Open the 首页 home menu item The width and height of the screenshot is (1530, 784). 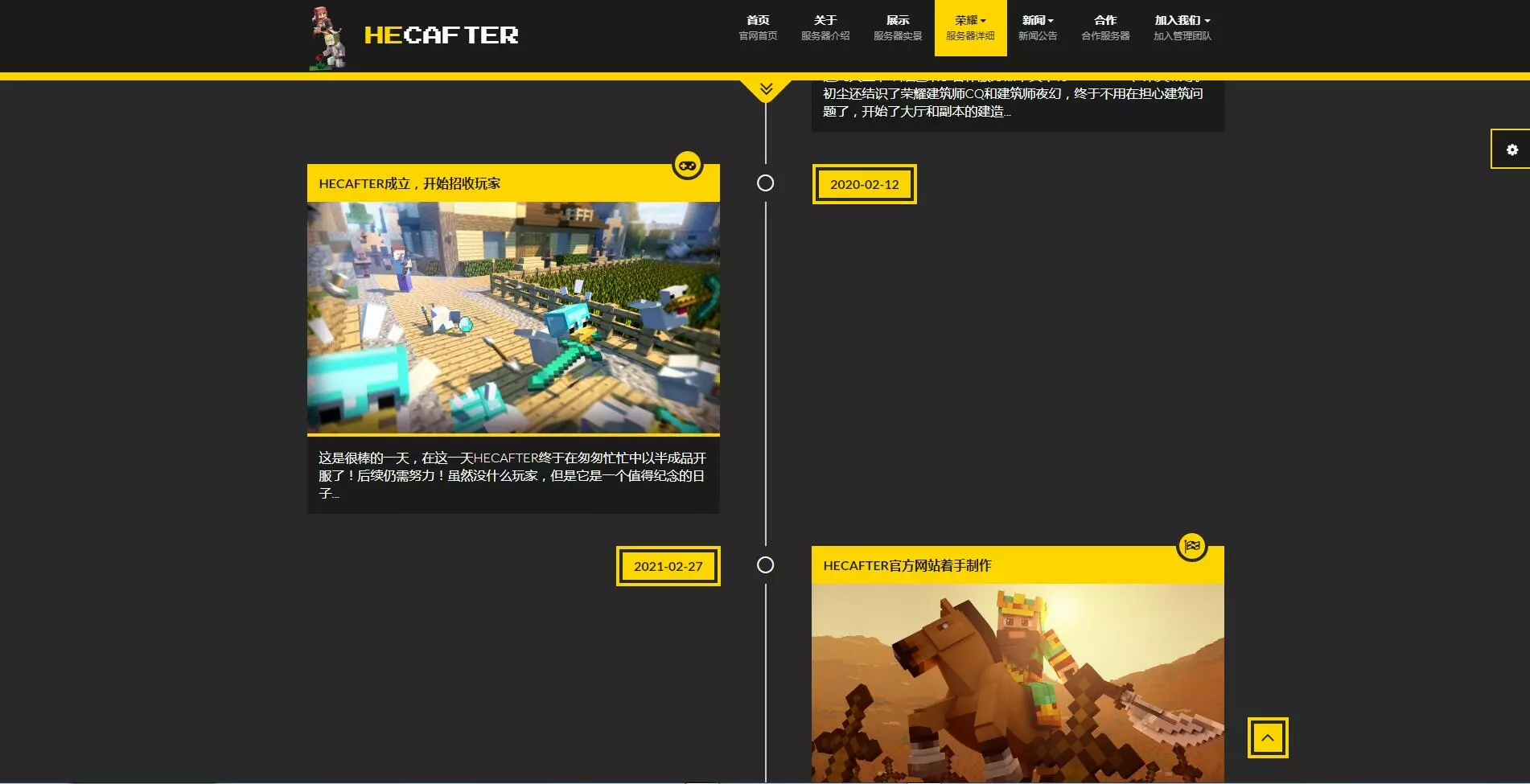click(x=758, y=27)
